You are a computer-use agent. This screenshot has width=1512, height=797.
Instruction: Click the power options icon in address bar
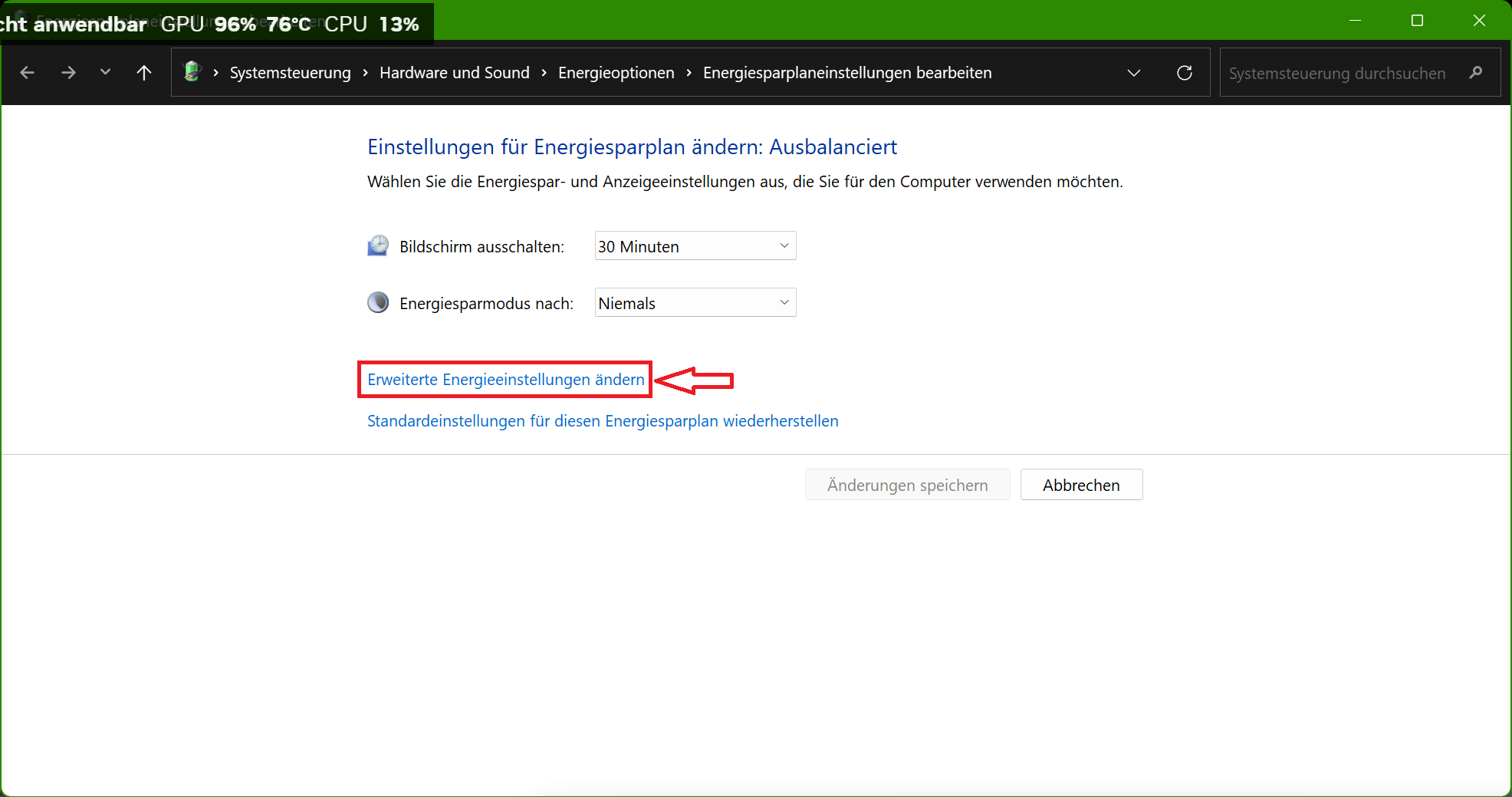(192, 72)
